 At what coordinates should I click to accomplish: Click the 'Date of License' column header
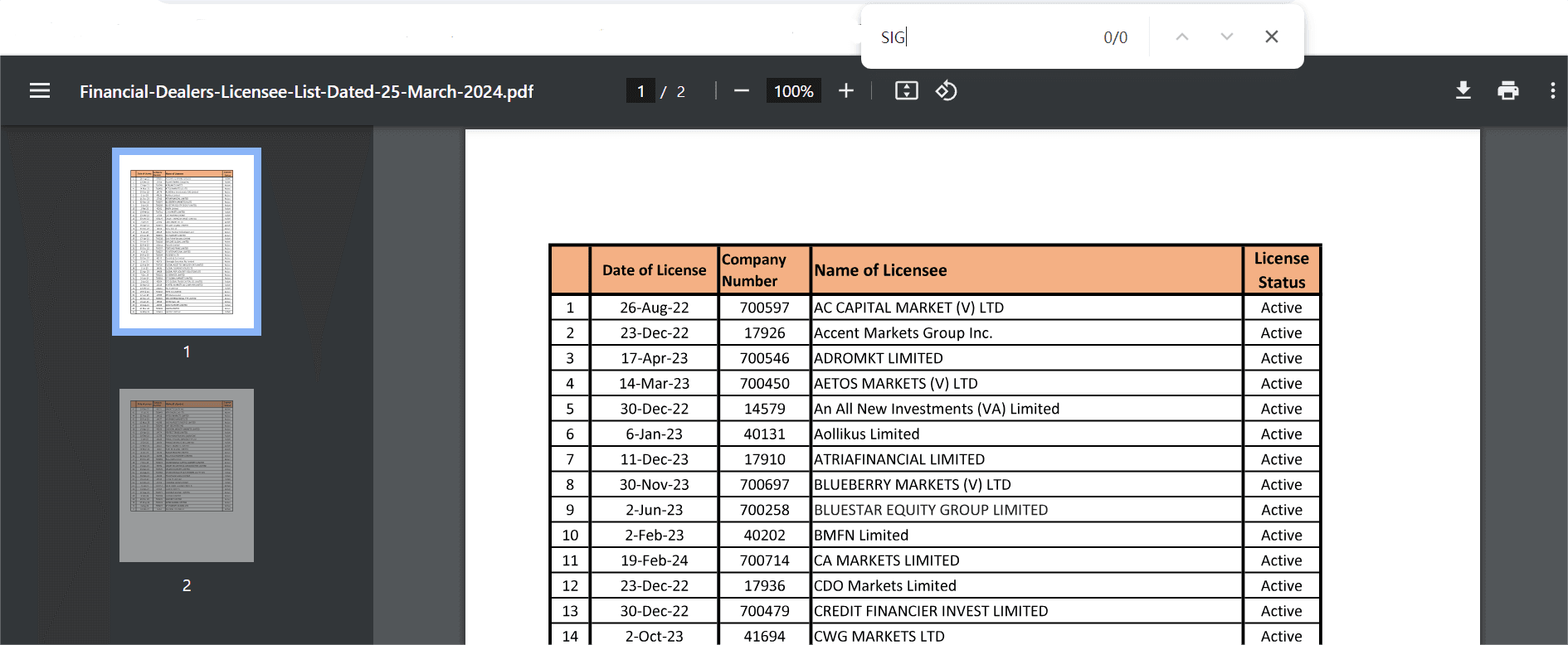655,270
